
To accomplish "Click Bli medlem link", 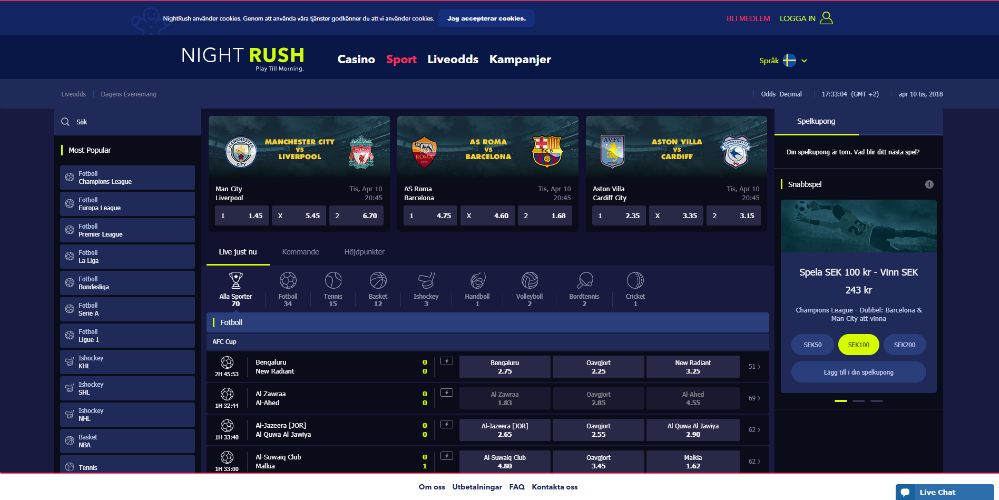I will (748, 18).
